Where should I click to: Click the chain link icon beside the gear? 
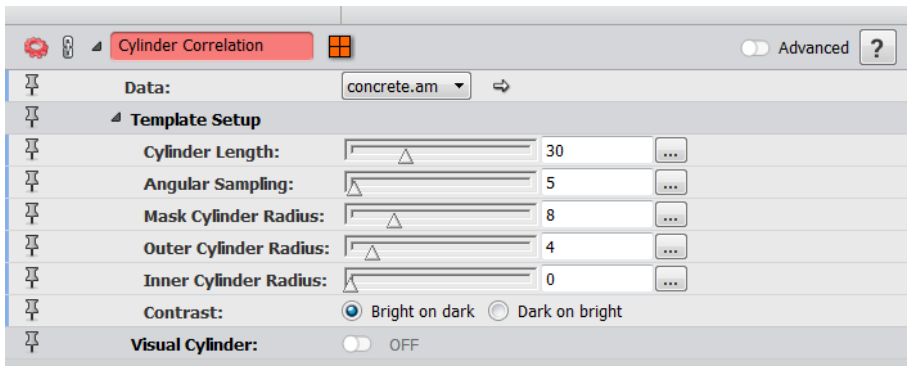click(x=68, y=47)
